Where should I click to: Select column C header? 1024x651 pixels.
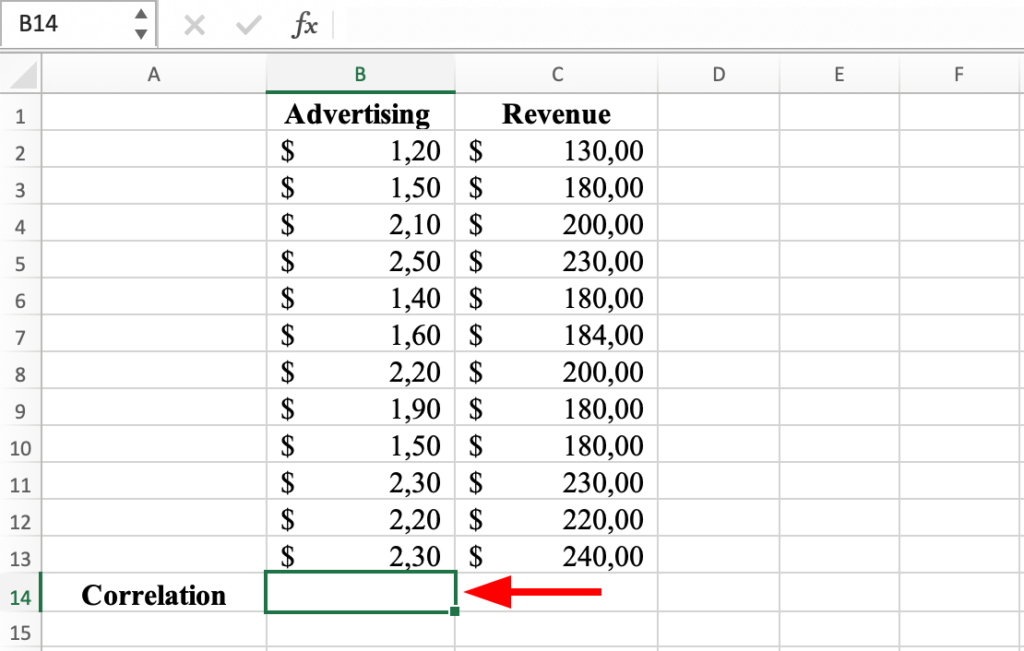tap(556, 74)
